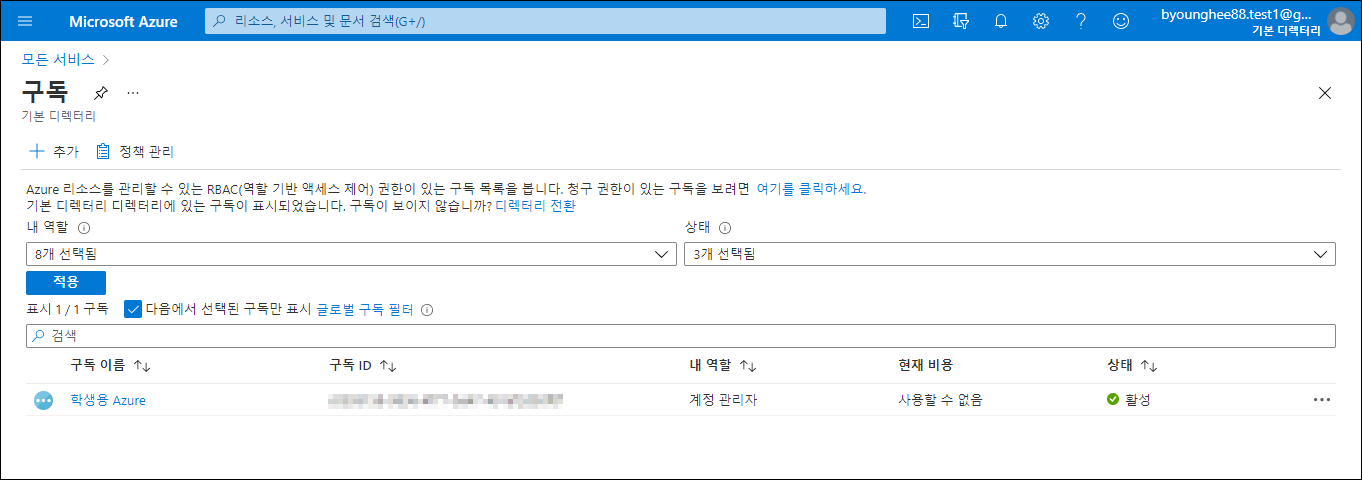
Task: Click the 적용 button
Action: pyautogui.click(x=66, y=282)
